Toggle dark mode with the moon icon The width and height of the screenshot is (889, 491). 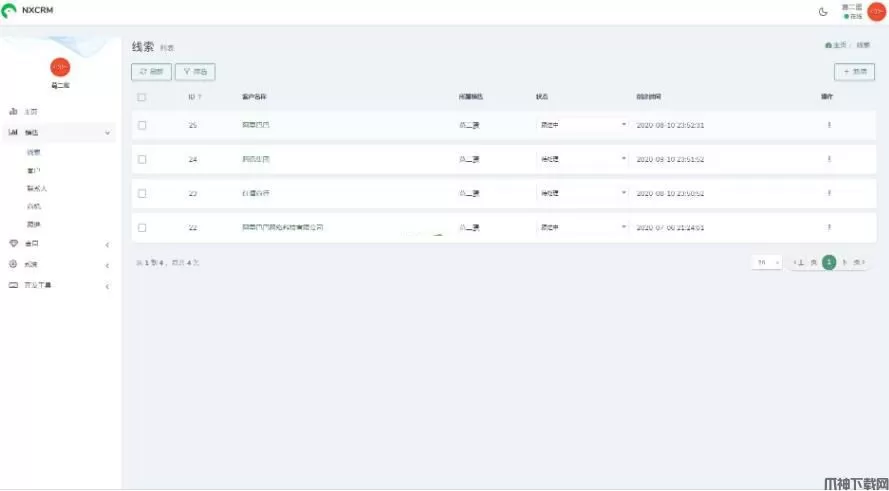(x=823, y=12)
